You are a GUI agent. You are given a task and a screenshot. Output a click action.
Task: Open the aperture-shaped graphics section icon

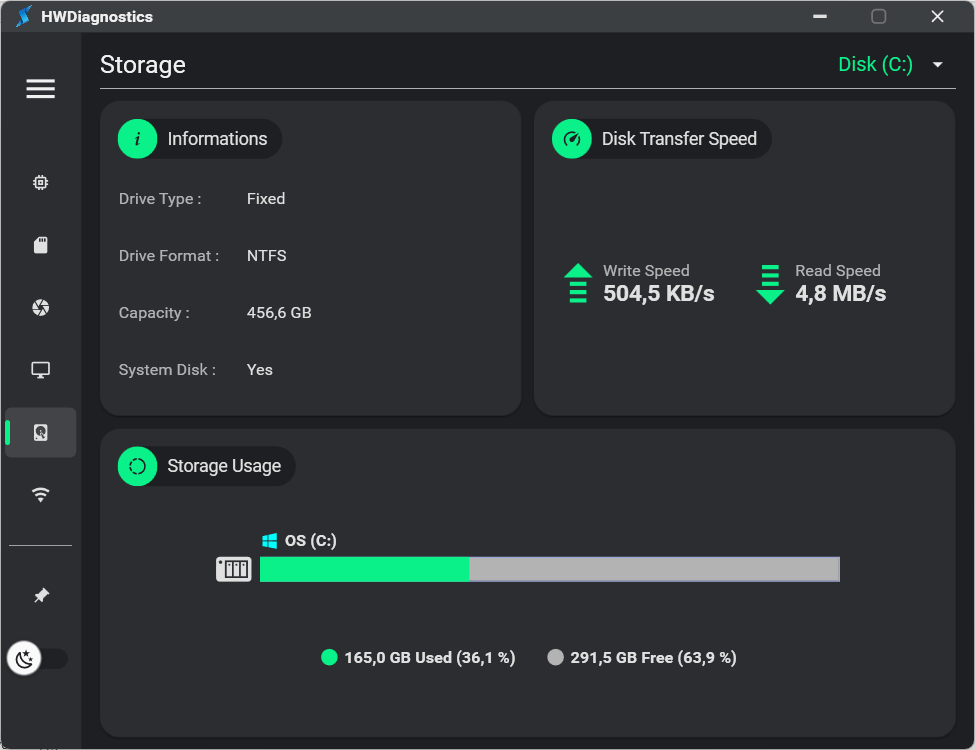tap(40, 308)
